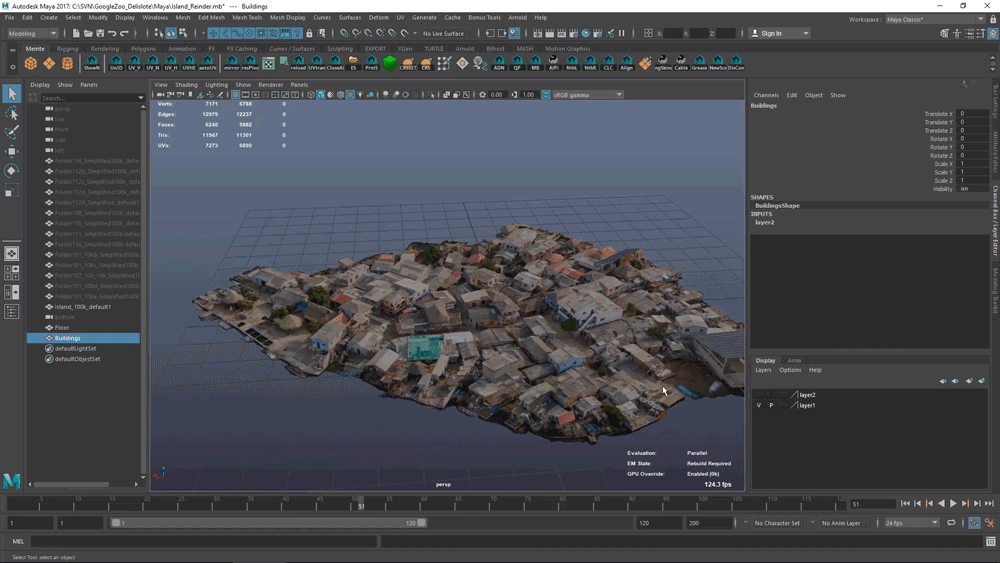Open the Mesh Tools menu
Screen dimensions: 1000x563
[x=247, y=17]
